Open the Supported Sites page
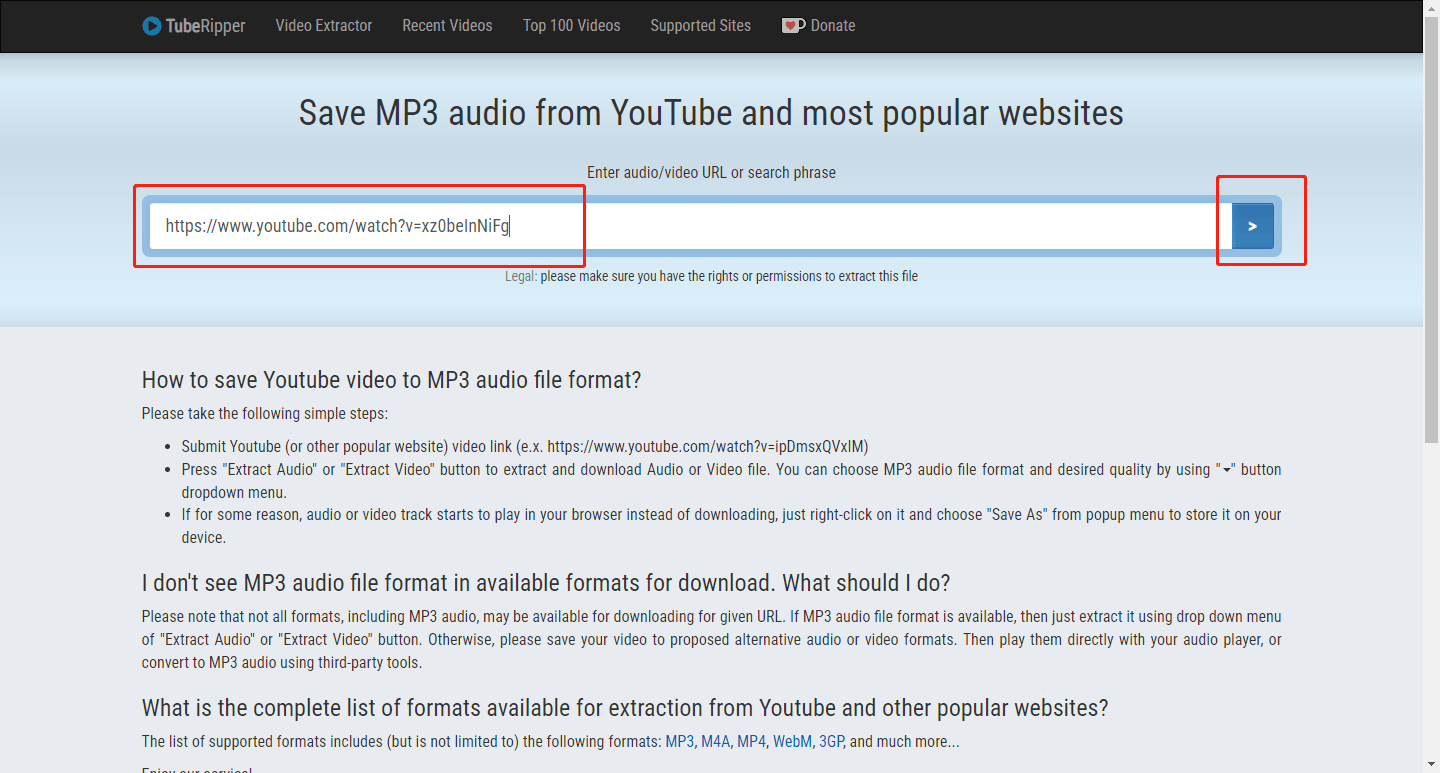This screenshot has height=773, width=1440. tap(700, 26)
